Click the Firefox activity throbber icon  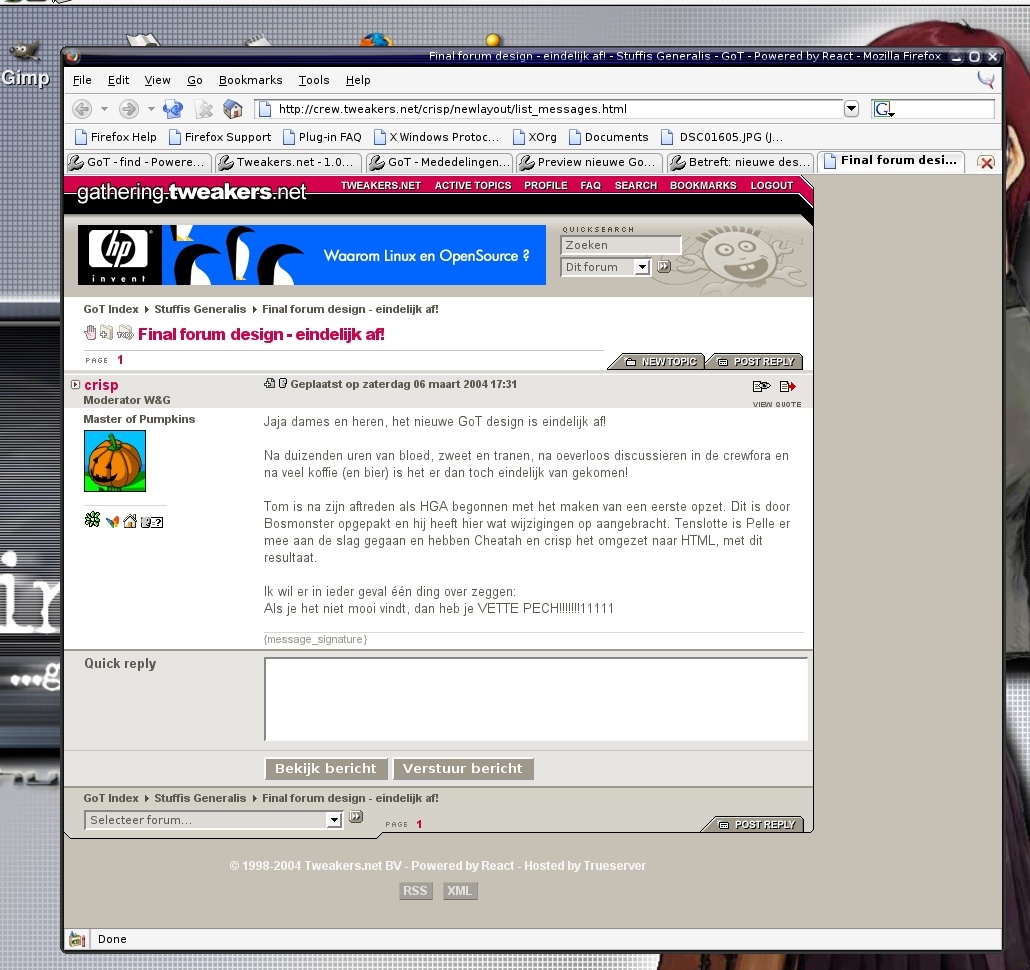point(985,80)
